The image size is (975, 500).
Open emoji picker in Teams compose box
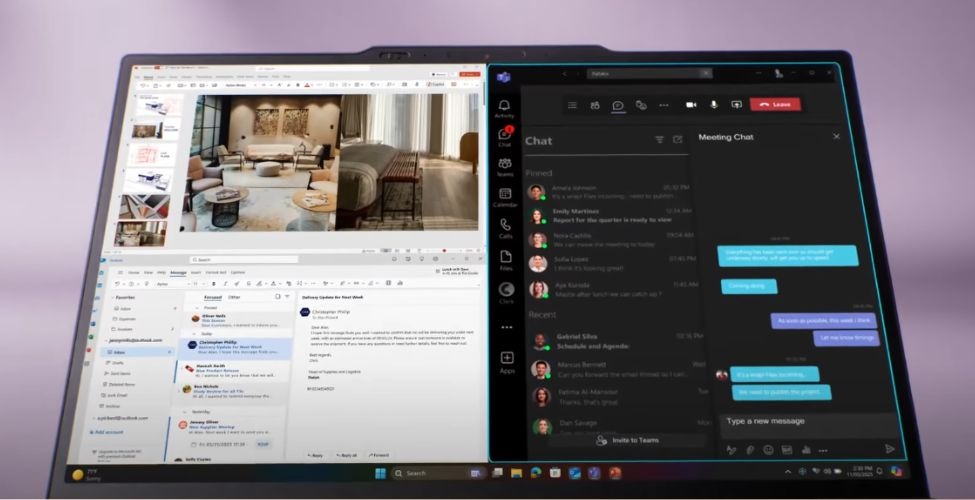(x=769, y=450)
